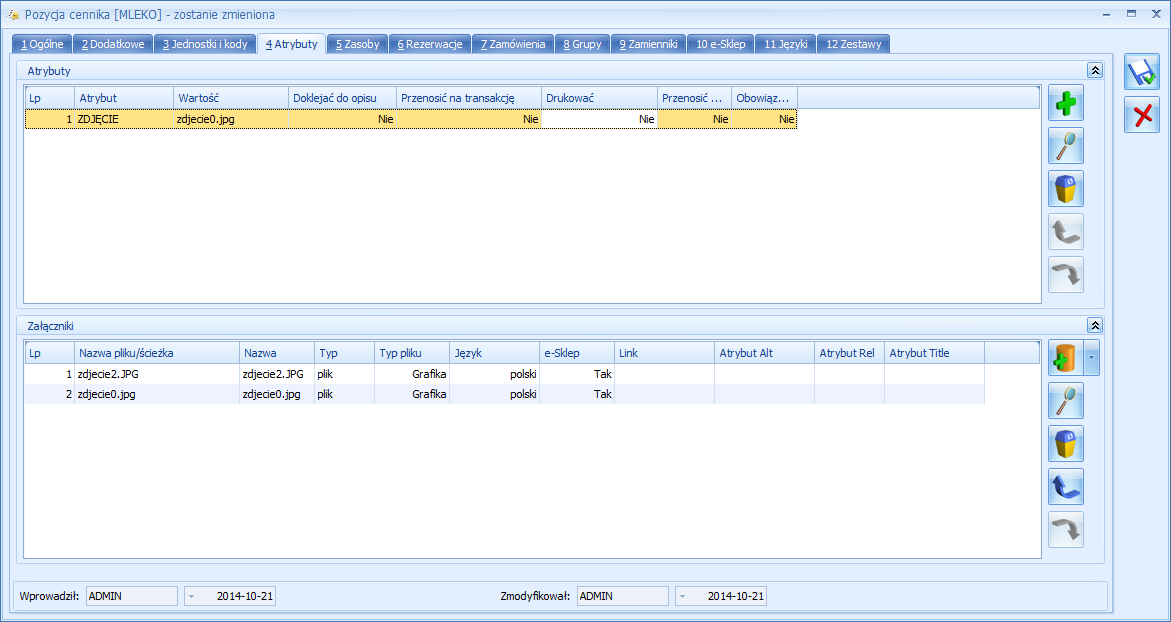Toggle e-Sklep Tak for zdjecie2.JPG
The image size is (1171, 622).
tap(577, 374)
